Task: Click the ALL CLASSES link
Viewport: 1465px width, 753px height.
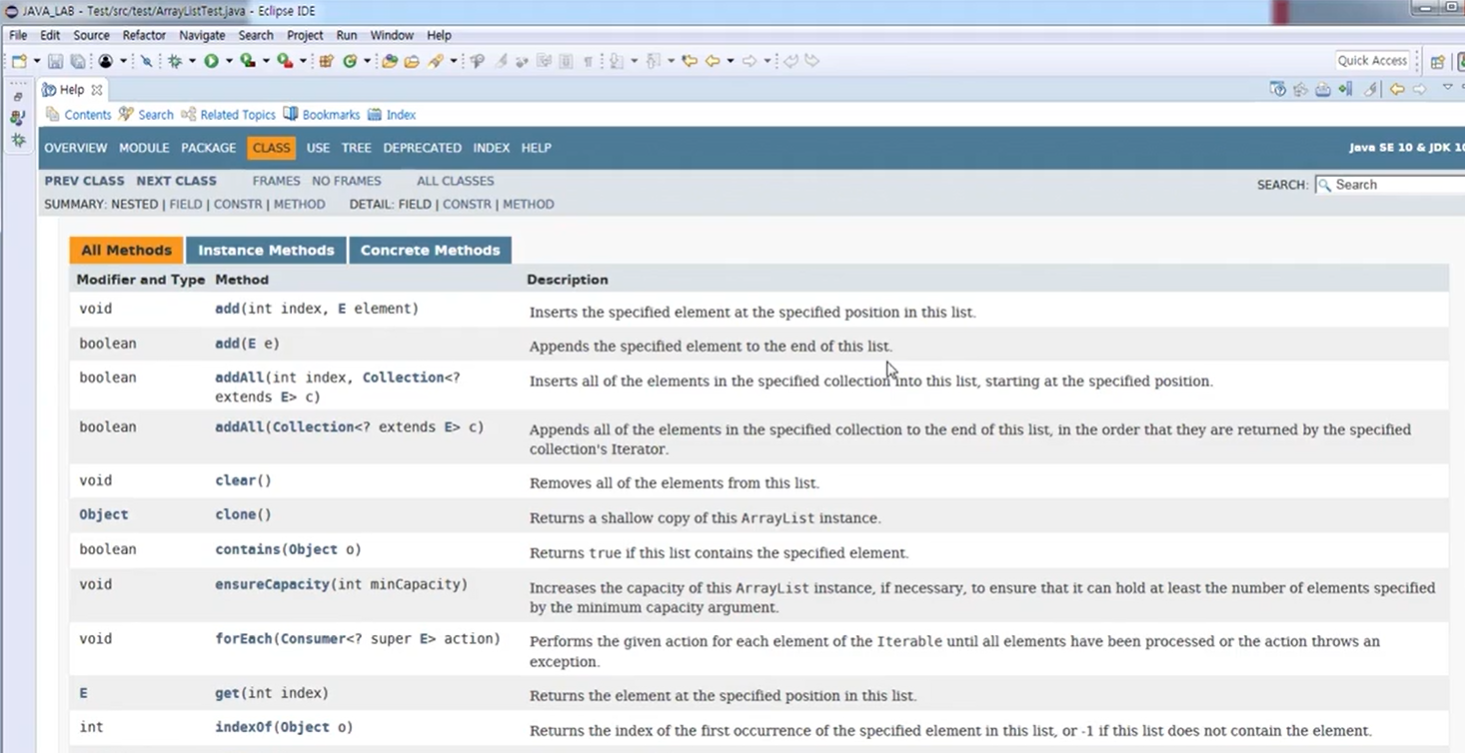Action: pos(455,181)
